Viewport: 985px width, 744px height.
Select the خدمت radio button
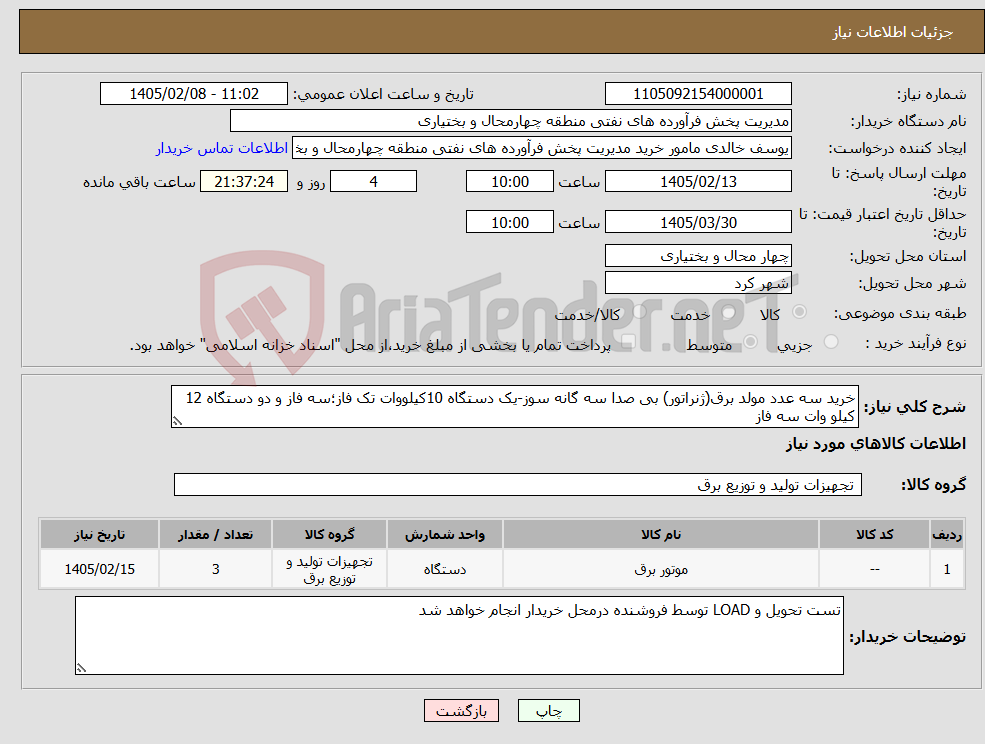[729, 312]
